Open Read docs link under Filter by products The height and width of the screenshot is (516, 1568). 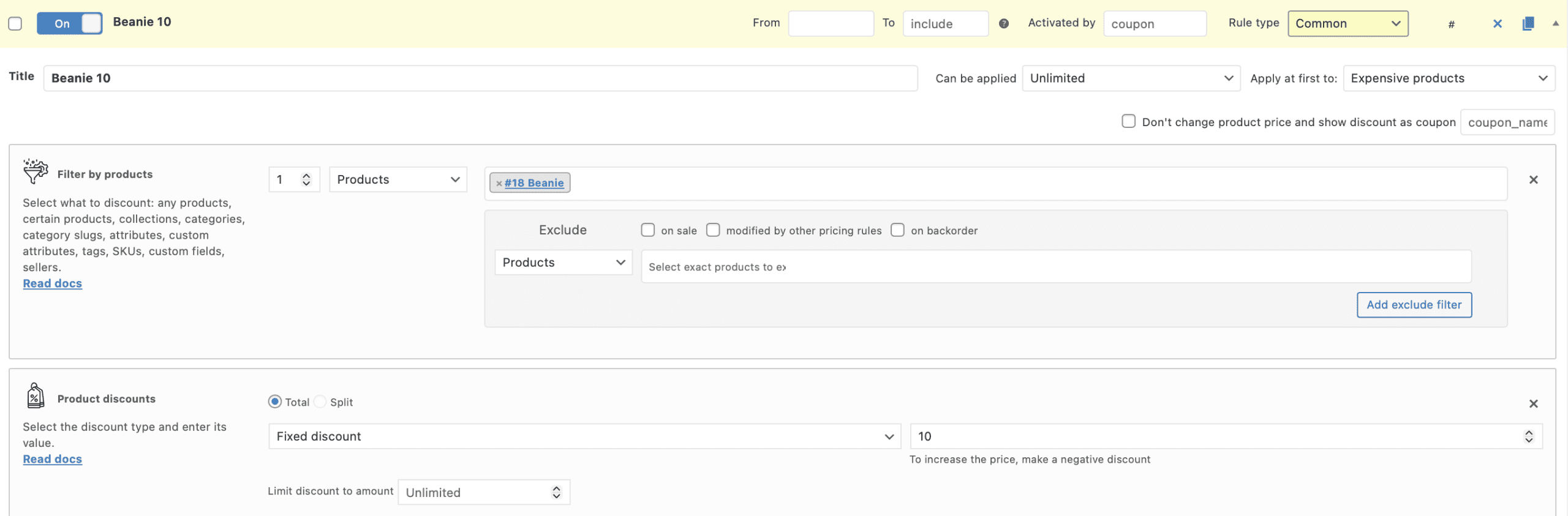pos(53,283)
